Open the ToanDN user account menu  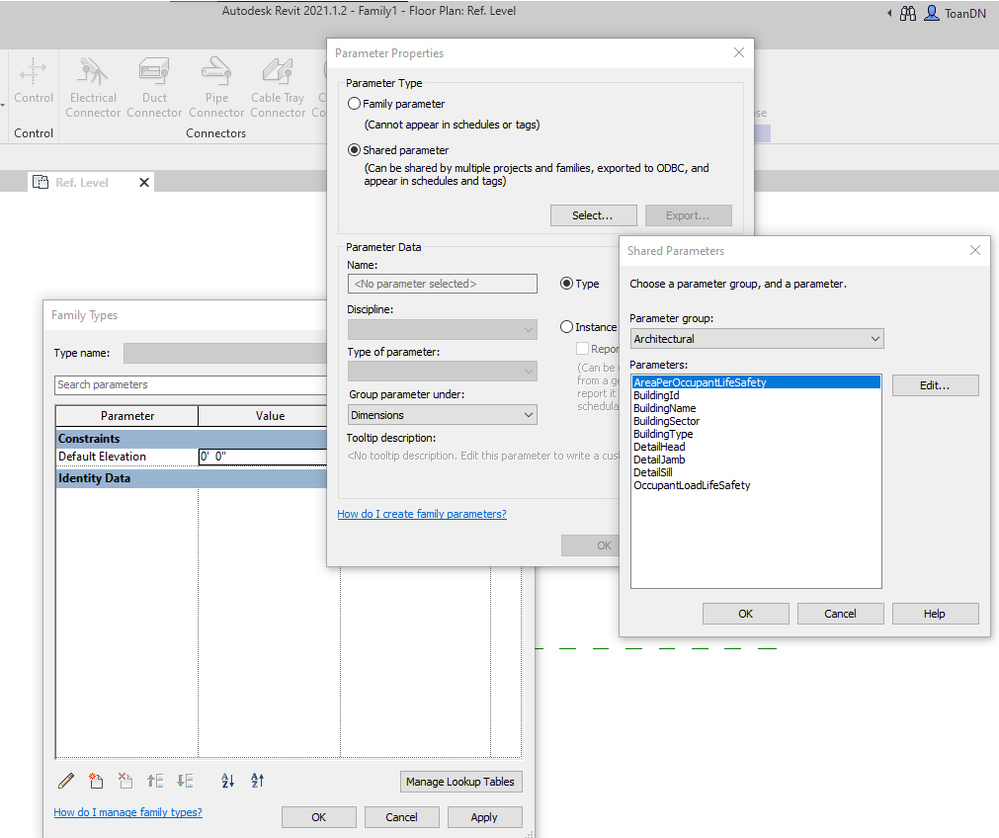tap(954, 13)
